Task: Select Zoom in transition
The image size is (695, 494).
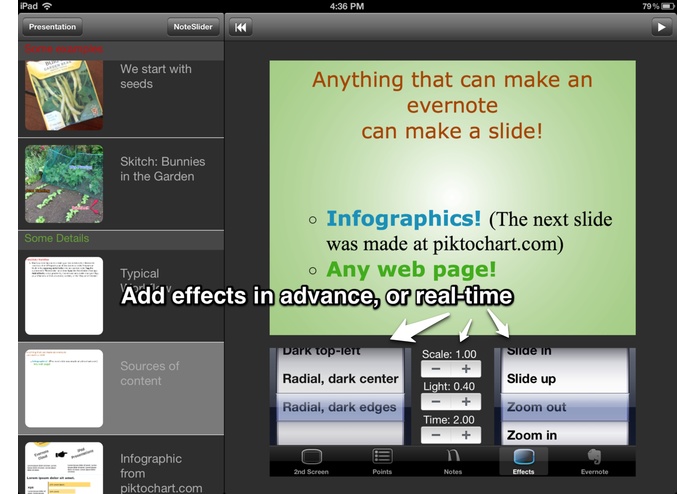Action: click(x=565, y=434)
